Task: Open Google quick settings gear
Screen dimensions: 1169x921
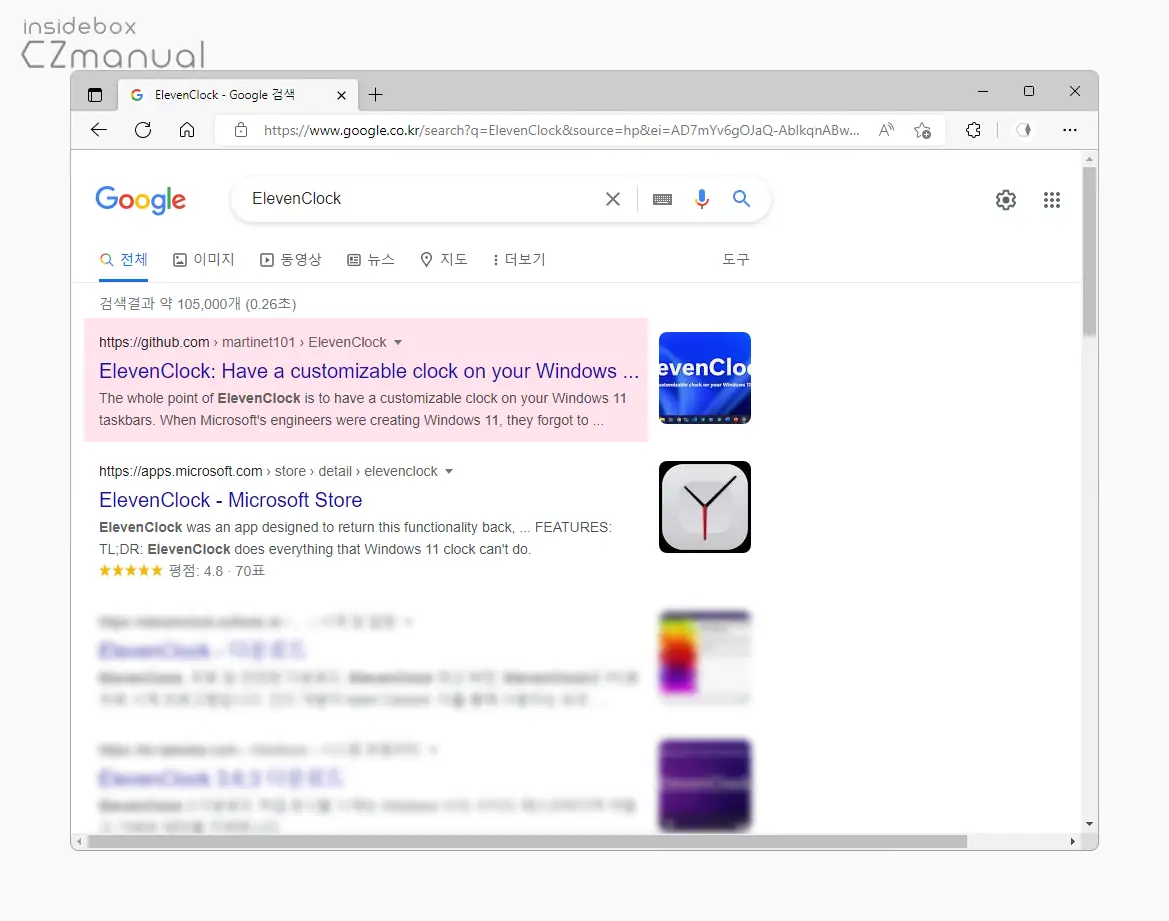Action: point(1006,200)
